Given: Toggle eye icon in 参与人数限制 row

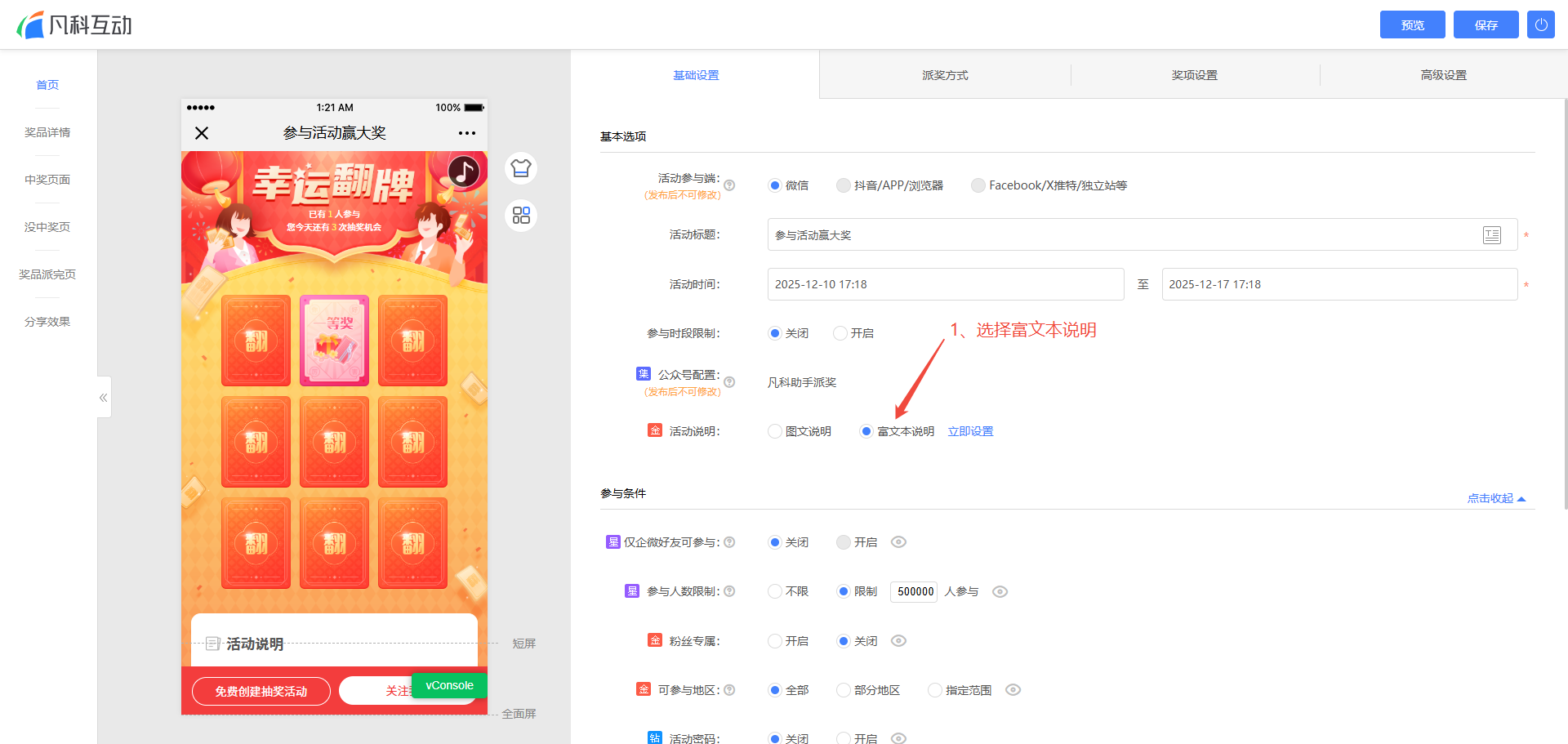Looking at the screenshot, I should (x=1000, y=592).
